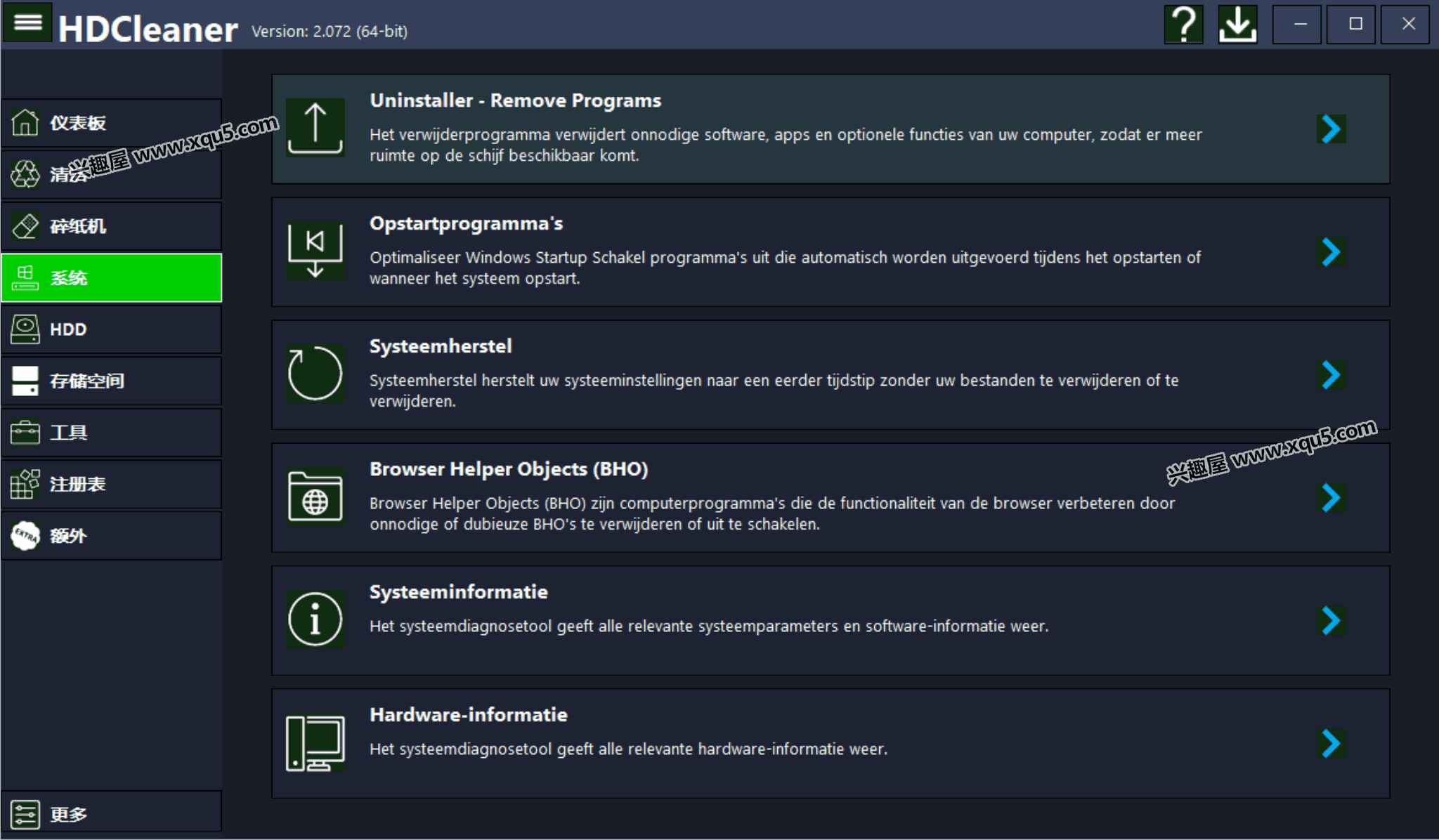
Task: Click the Hardware-informatie computer icon
Action: pos(315,742)
